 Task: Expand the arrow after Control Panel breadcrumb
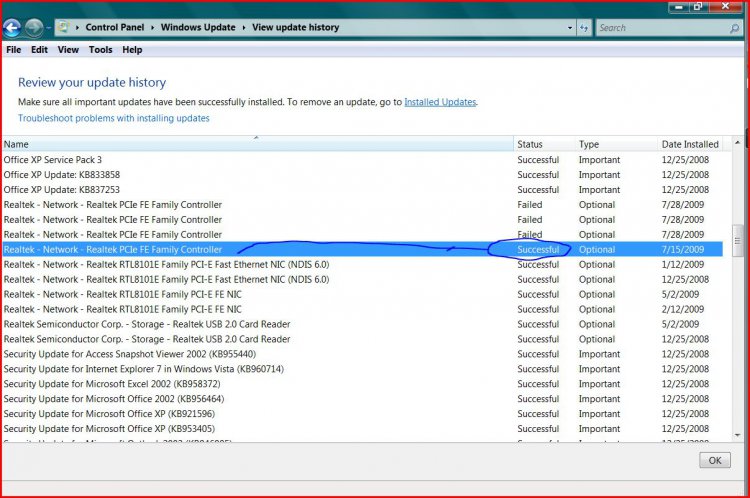[153, 28]
